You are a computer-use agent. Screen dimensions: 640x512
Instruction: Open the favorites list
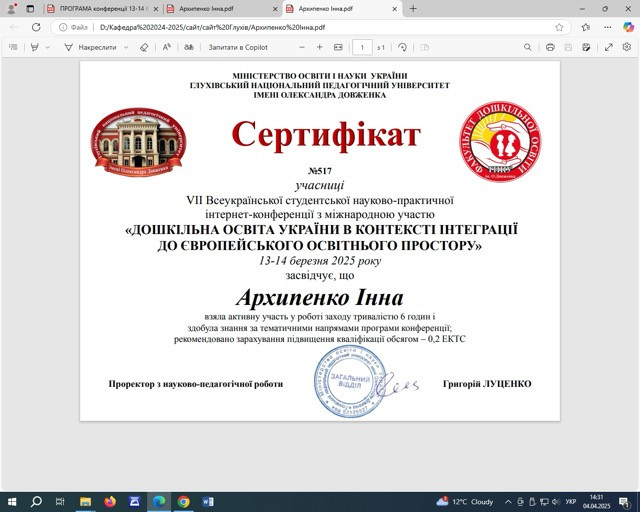pyautogui.click(x=586, y=27)
